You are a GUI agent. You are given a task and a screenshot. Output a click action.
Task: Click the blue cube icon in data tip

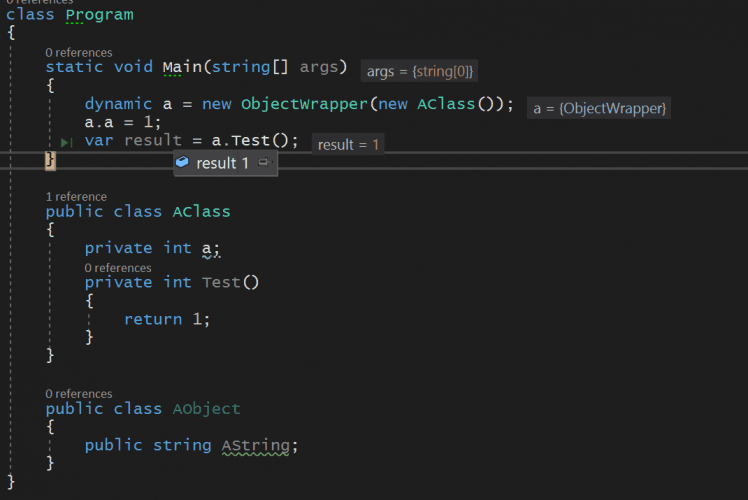(182, 162)
